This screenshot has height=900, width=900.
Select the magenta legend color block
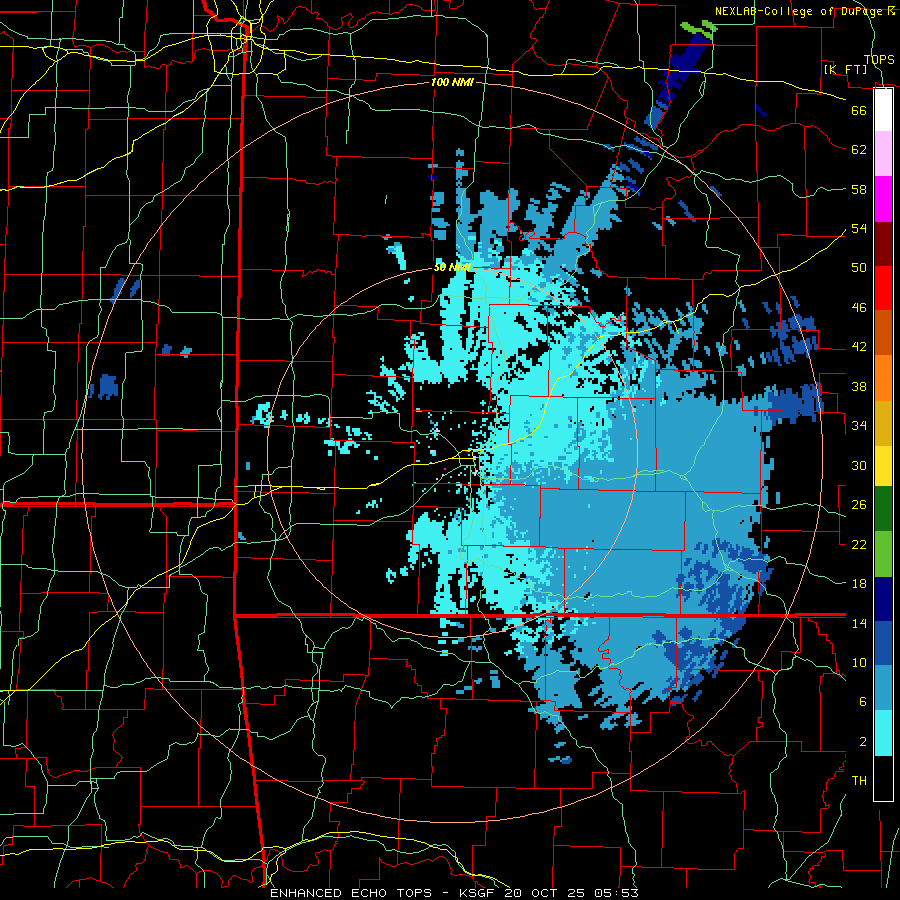pos(883,199)
